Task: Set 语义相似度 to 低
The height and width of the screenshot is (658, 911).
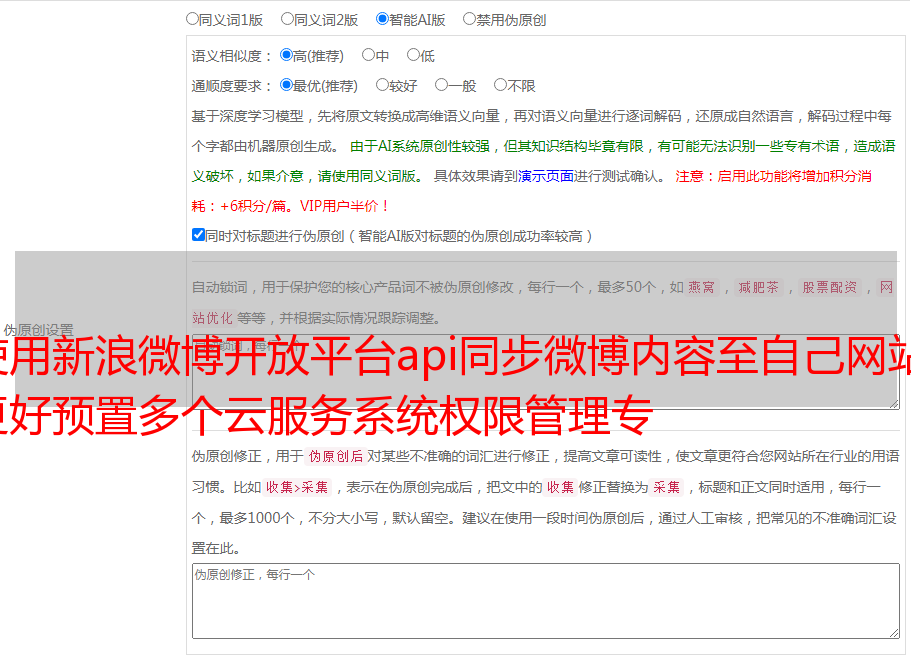Action: click(413, 55)
